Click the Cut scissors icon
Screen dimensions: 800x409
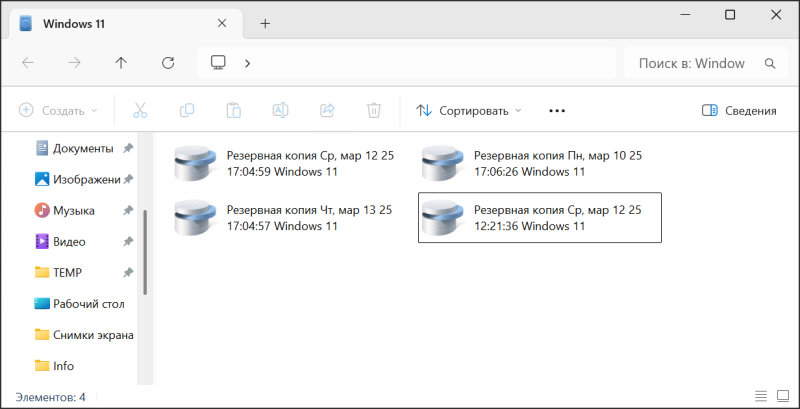click(140, 111)
